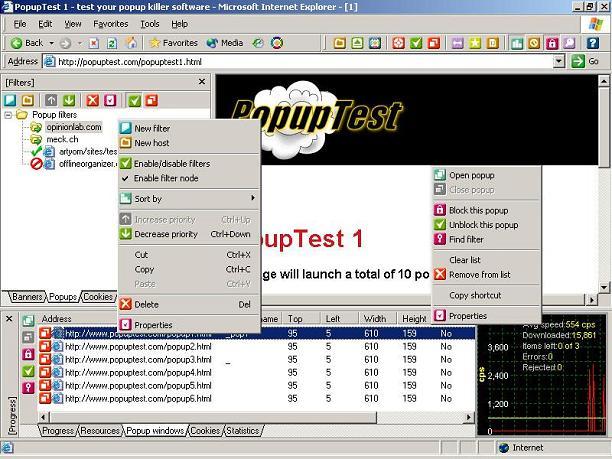Click the Back navigation button
612x459 pixels.
(x=27, y=43)
